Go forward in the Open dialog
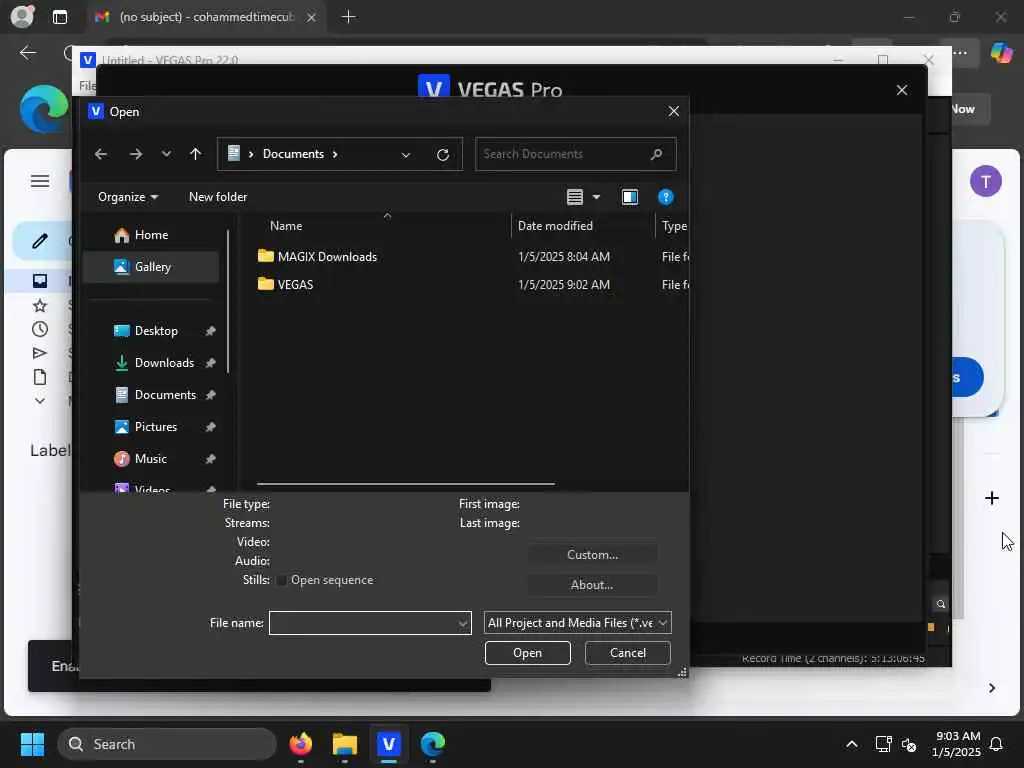1024x768 pixels. click(136, 154)
